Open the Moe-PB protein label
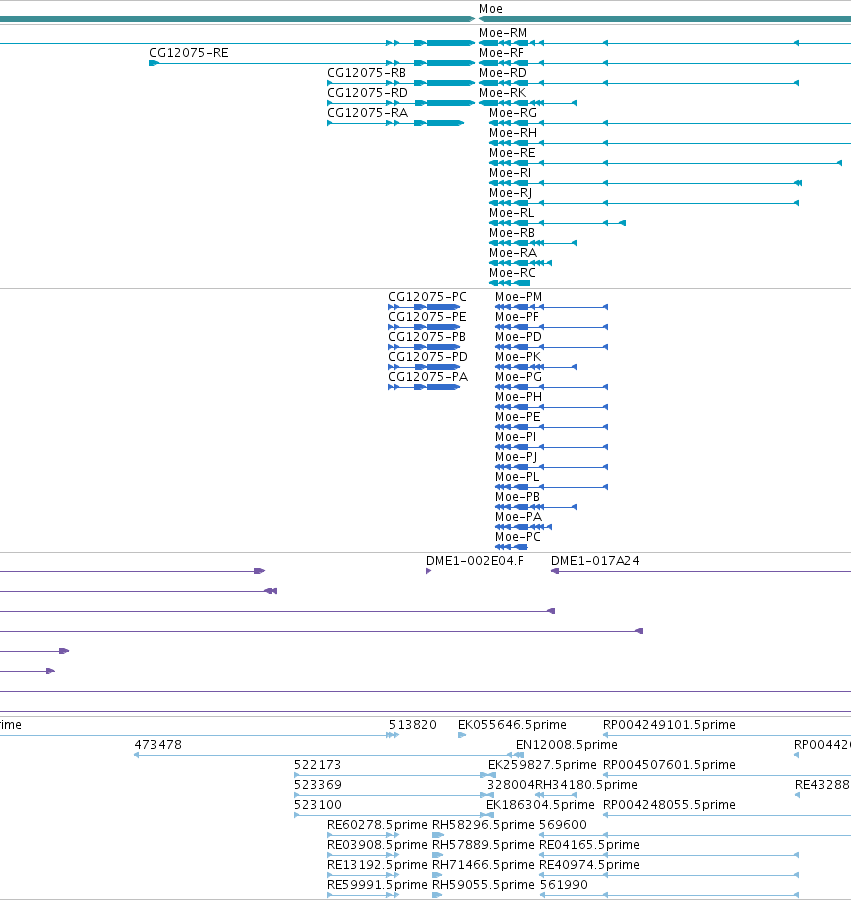Screen dimensions: 851x900 coord(517,497)
